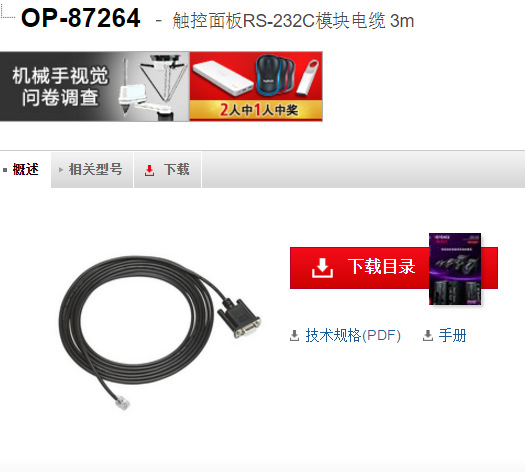Click the download icon beside 手册
The image size is (525, 472).
click(x=428, y=336)
